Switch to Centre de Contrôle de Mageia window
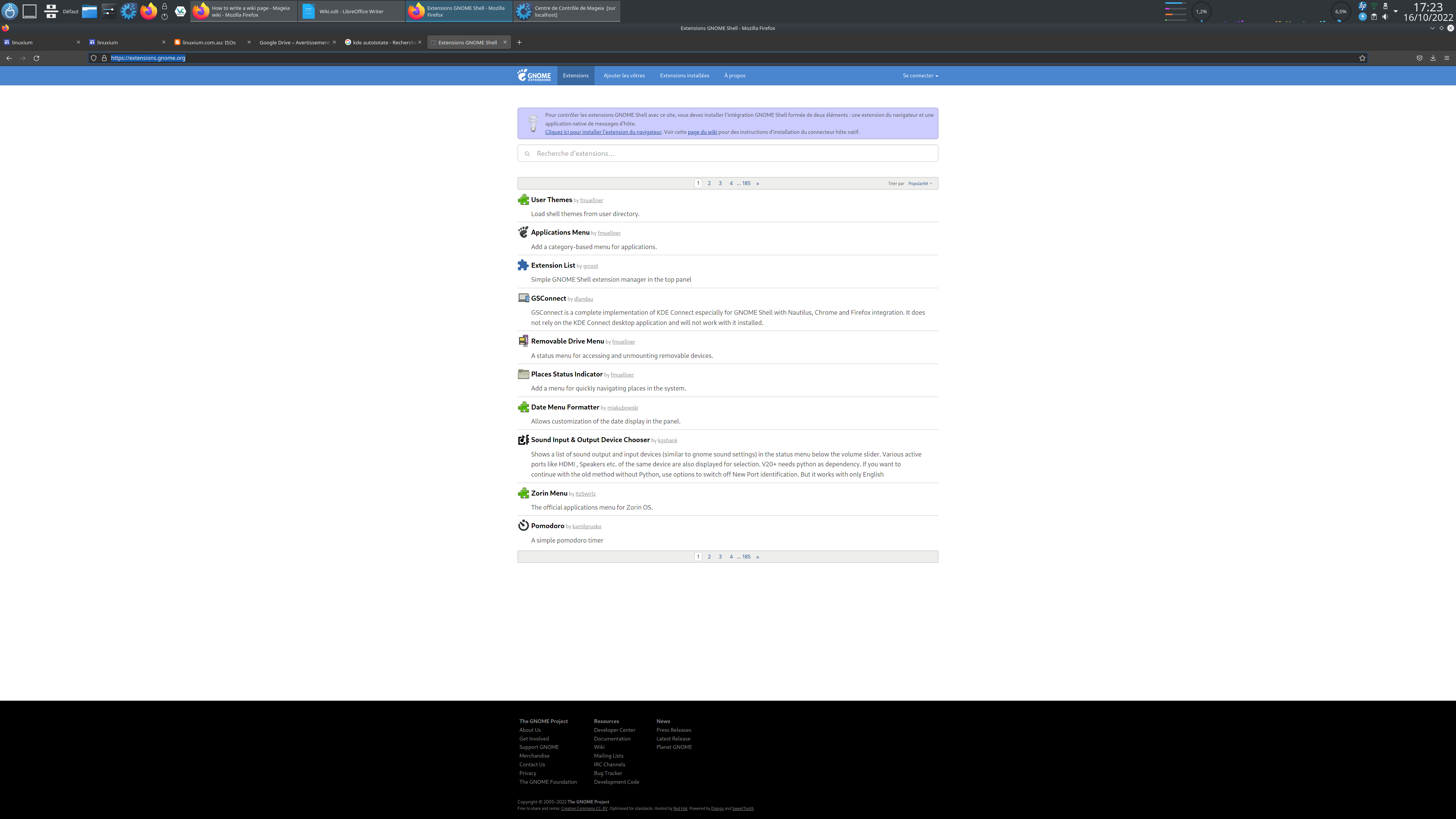 click(567, 11)
